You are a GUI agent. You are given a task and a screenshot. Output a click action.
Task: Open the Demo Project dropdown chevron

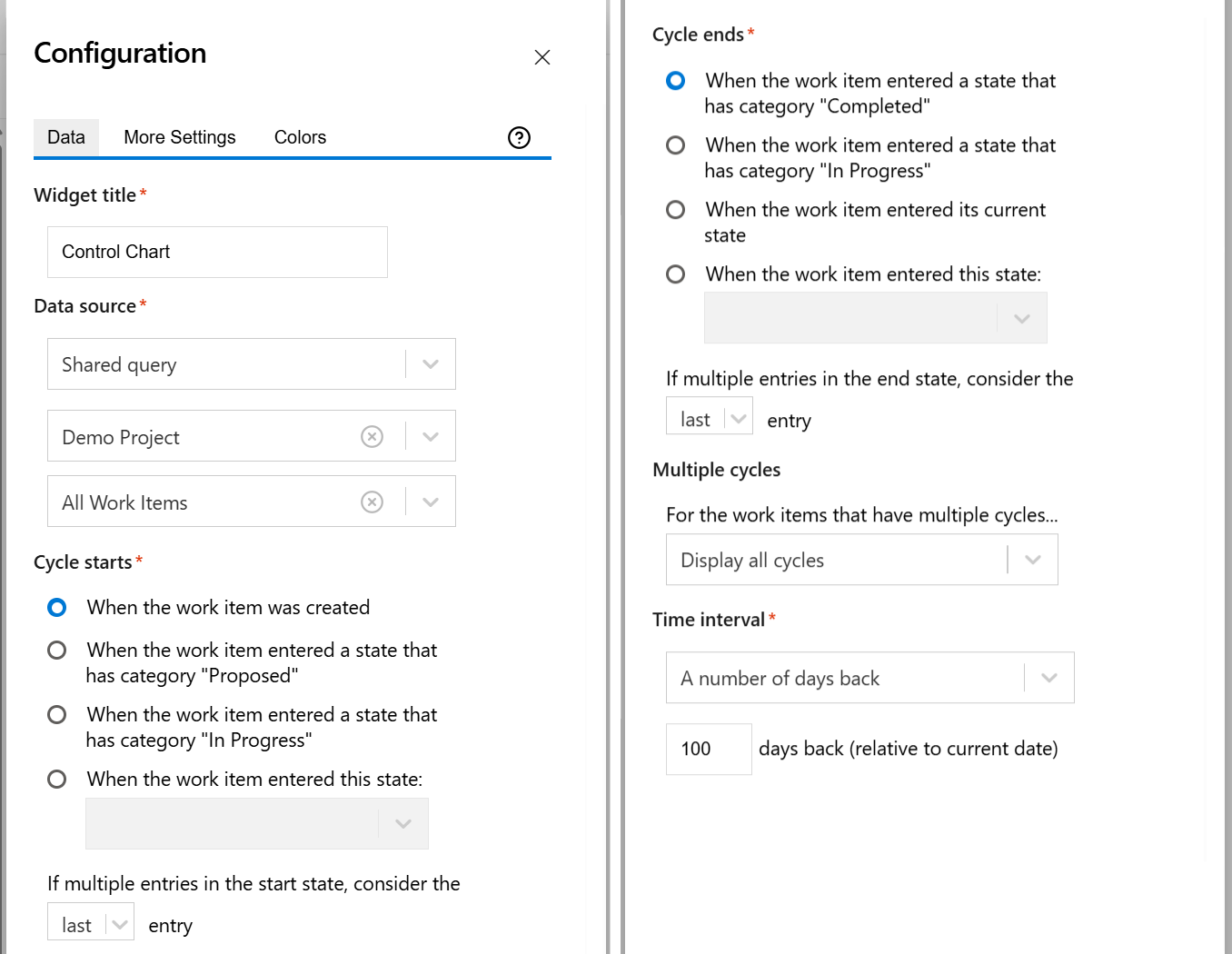[x=431, y=437]
